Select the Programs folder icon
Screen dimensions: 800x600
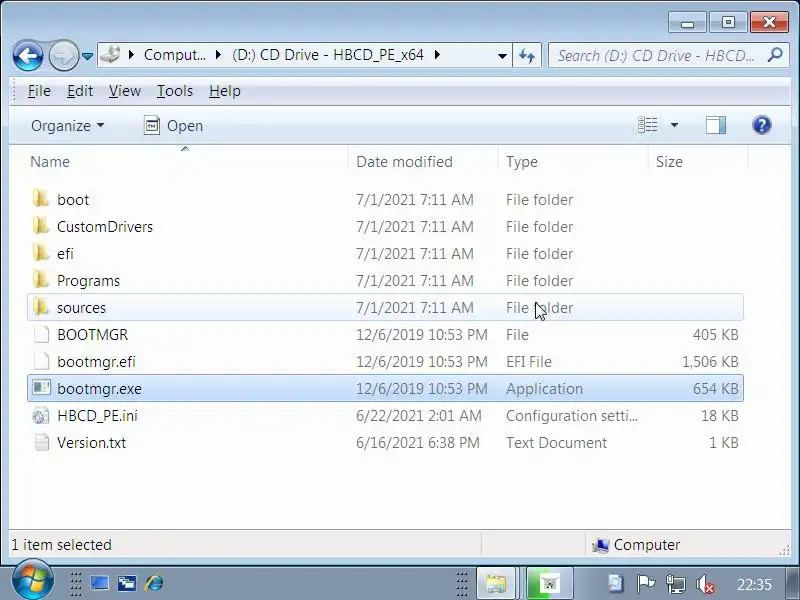[x=40, y=280]
